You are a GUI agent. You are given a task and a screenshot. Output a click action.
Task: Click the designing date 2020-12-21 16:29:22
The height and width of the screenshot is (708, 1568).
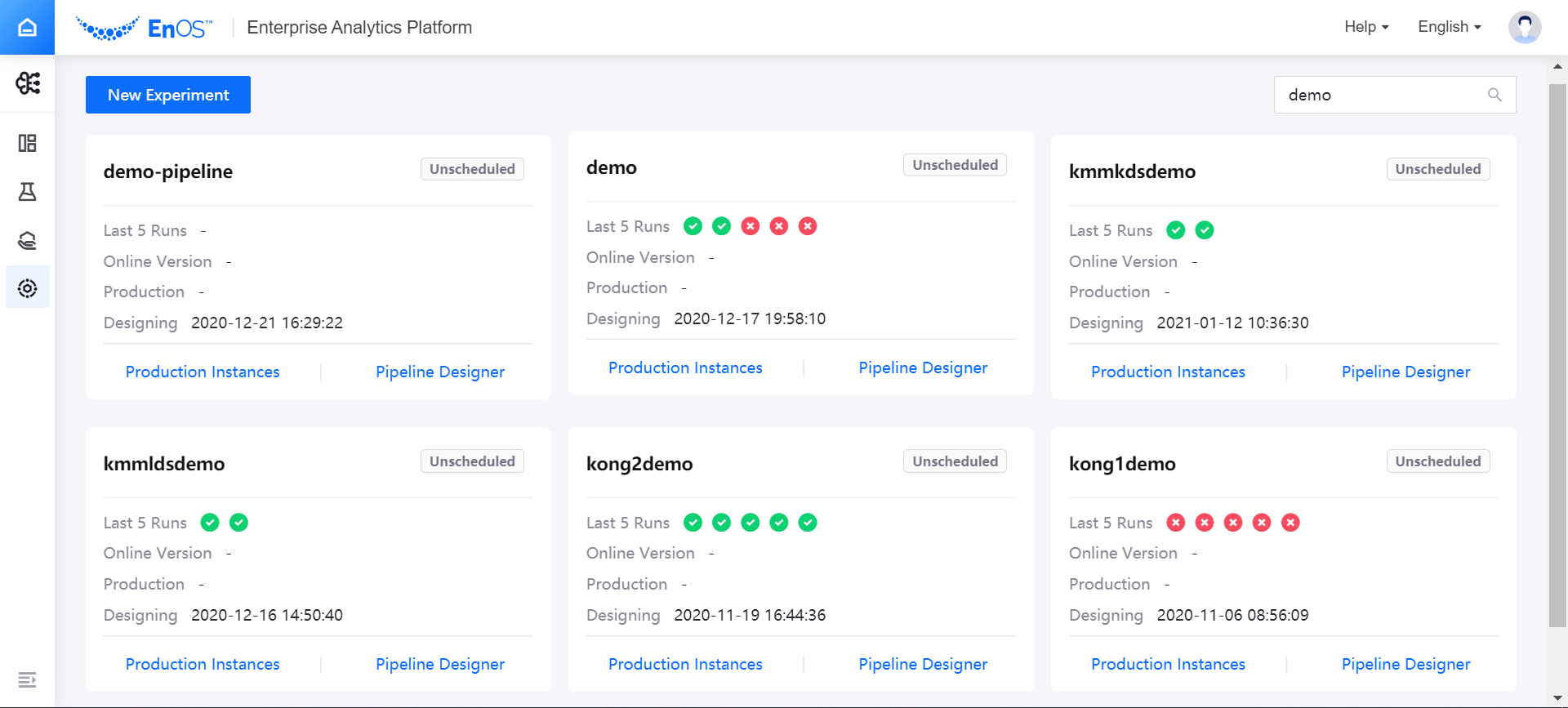click(267, 323)
